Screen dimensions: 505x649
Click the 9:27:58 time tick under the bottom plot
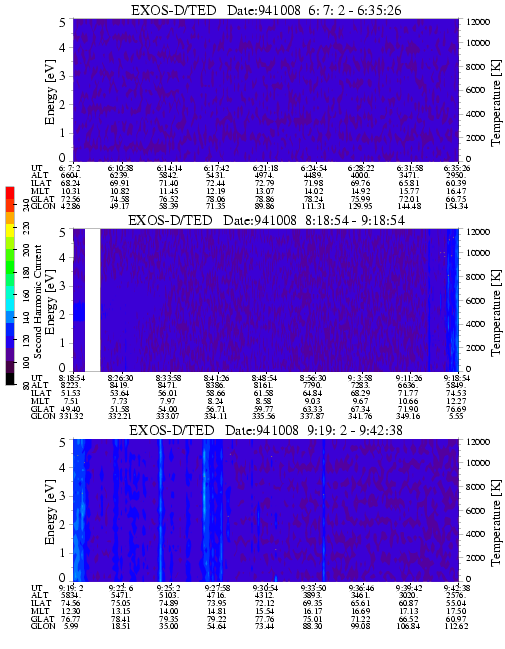click(x=217, y=588)
